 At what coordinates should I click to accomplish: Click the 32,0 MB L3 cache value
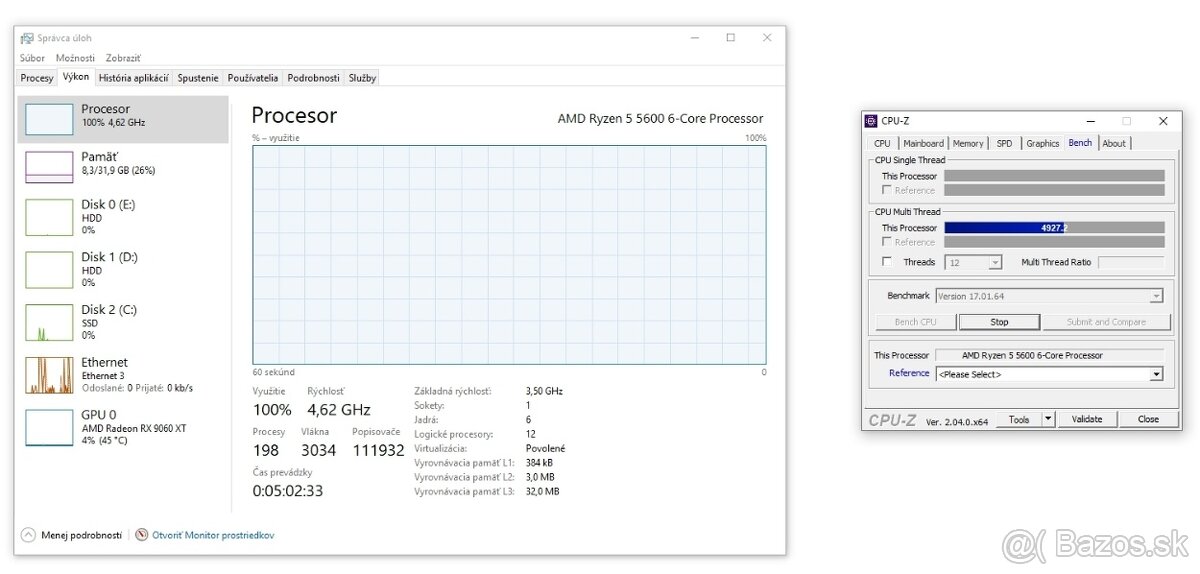pos(542,492)
